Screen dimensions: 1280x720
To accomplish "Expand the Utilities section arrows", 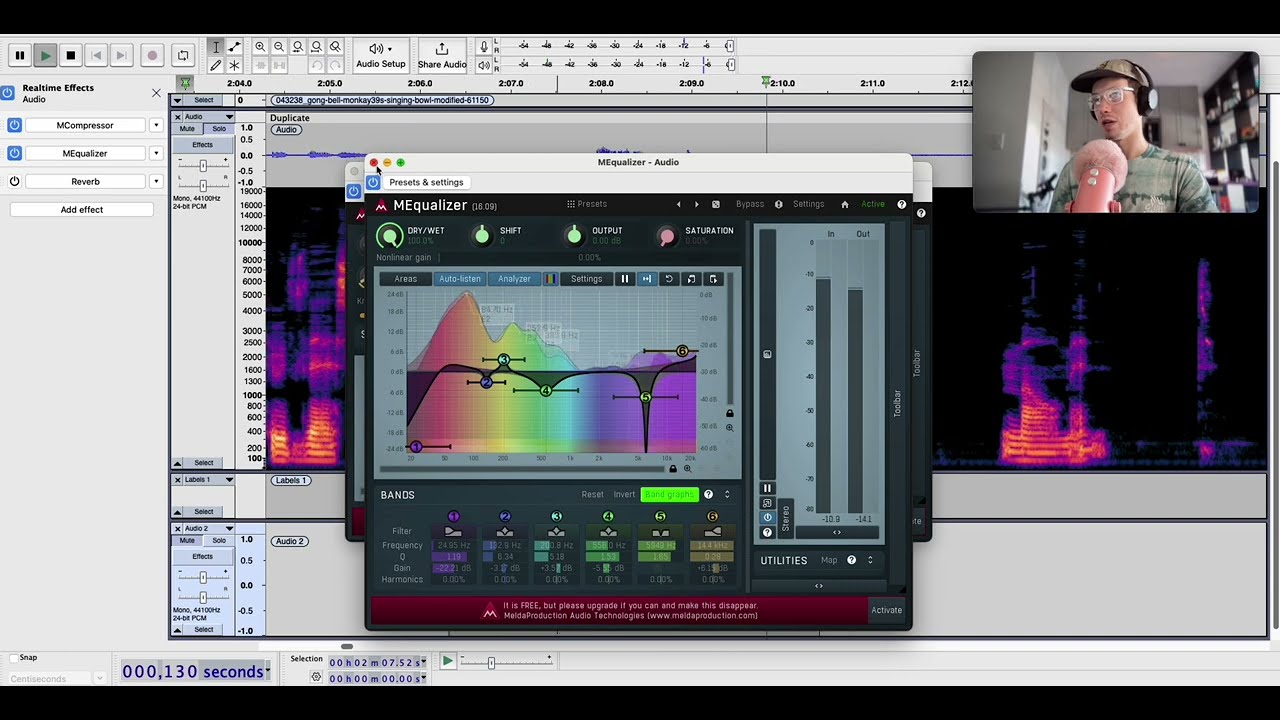I will tap(870, 560).
